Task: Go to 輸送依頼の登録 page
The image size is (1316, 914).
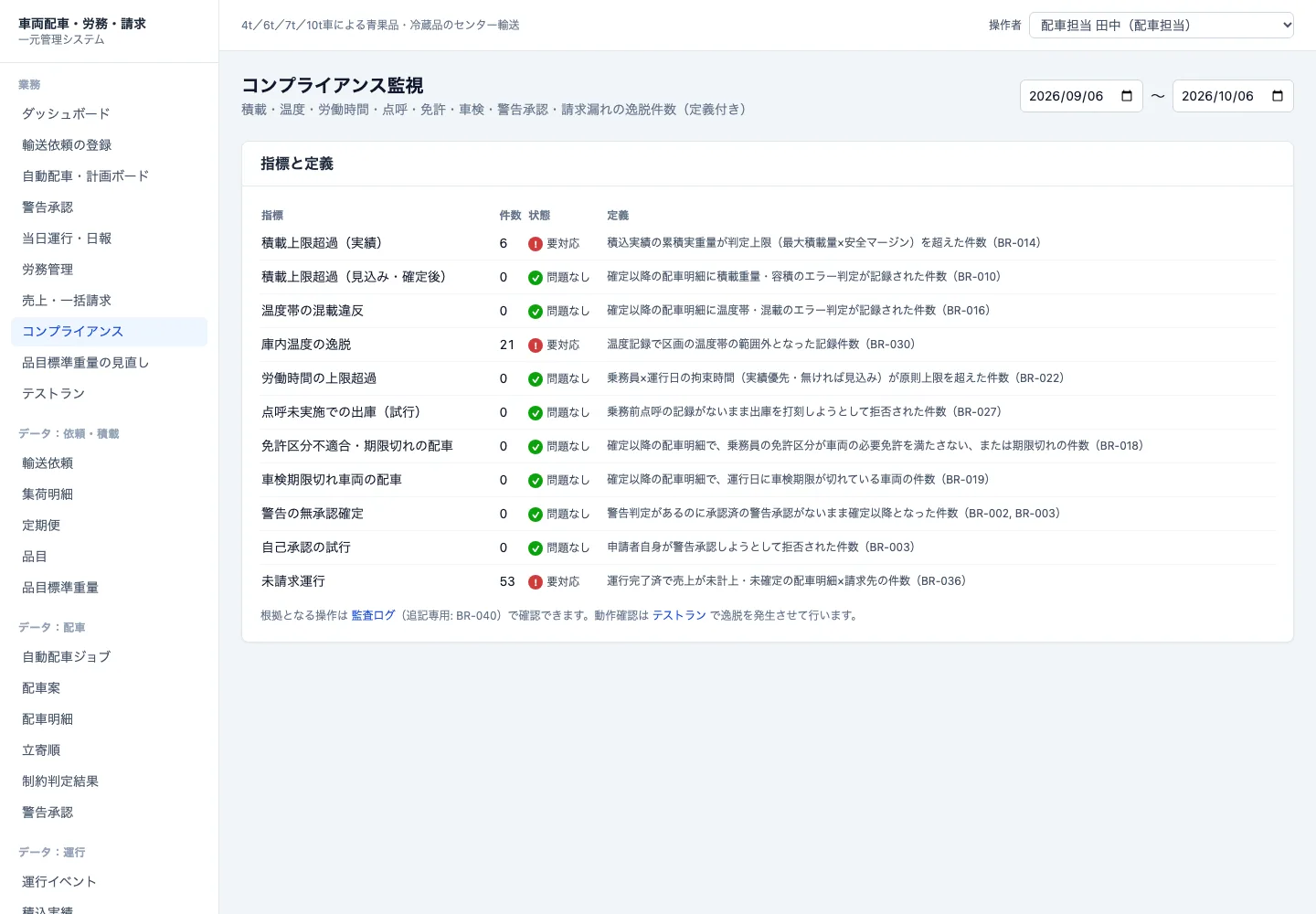Action: point(110,145)
